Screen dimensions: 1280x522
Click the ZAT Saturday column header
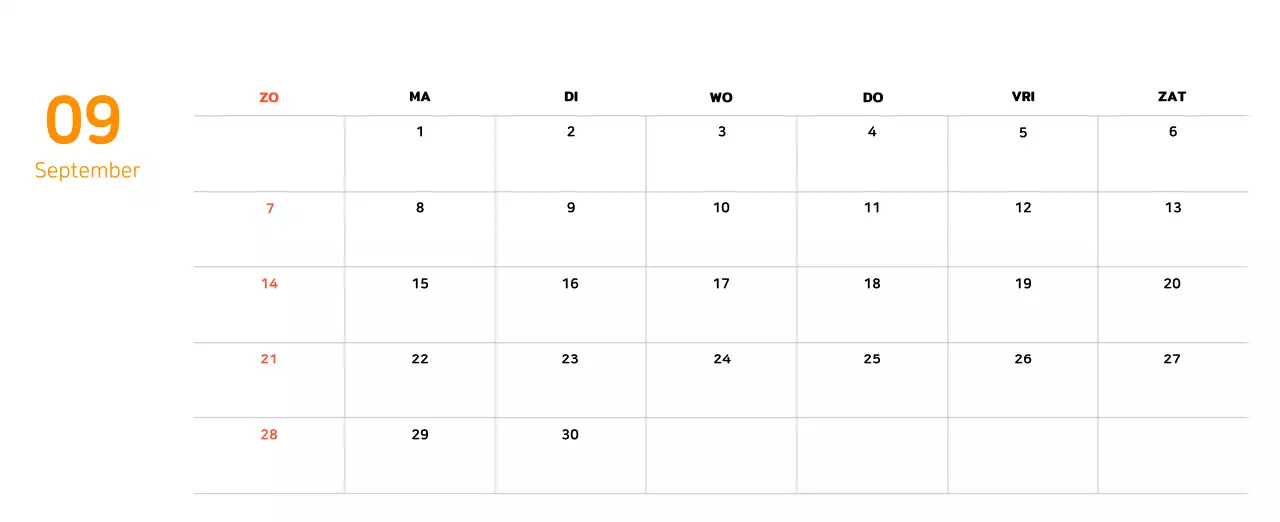1172,97
